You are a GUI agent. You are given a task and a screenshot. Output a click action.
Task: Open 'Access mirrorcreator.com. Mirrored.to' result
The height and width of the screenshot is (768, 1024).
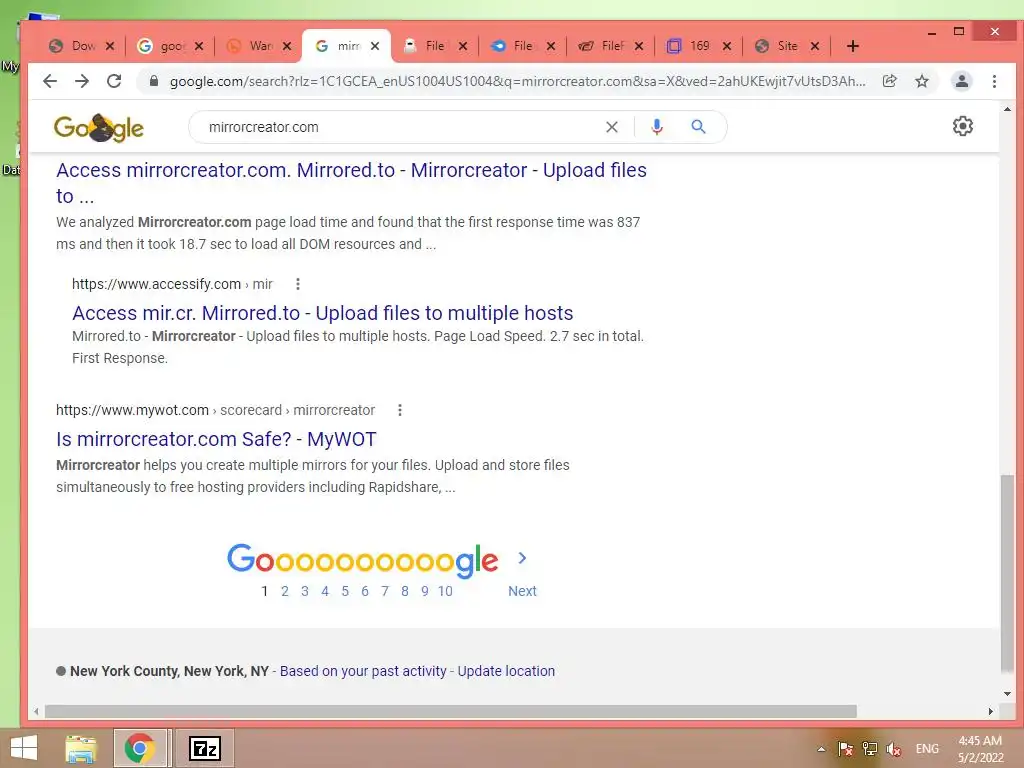(x=351, y=183)
